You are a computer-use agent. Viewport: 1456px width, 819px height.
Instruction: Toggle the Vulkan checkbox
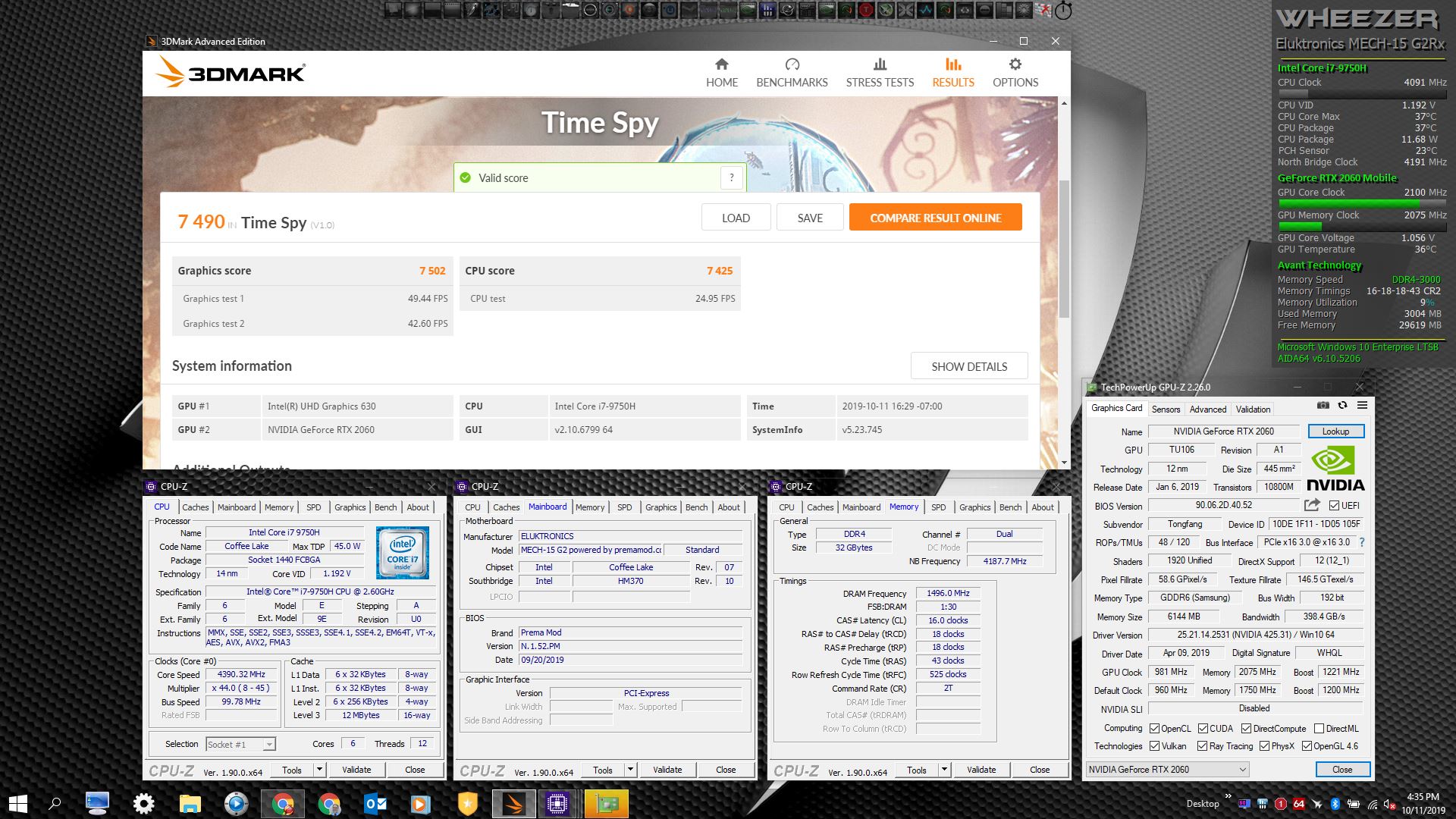click(1154, 746)
